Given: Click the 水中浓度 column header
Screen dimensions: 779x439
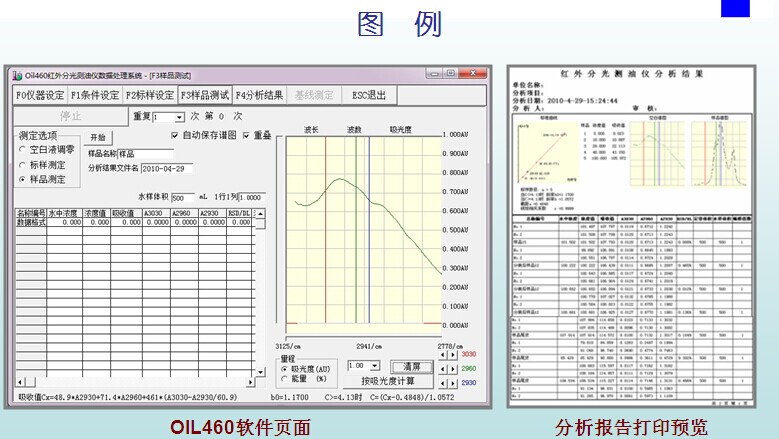Looking at the screenshot, I should (x=65, y=214).
